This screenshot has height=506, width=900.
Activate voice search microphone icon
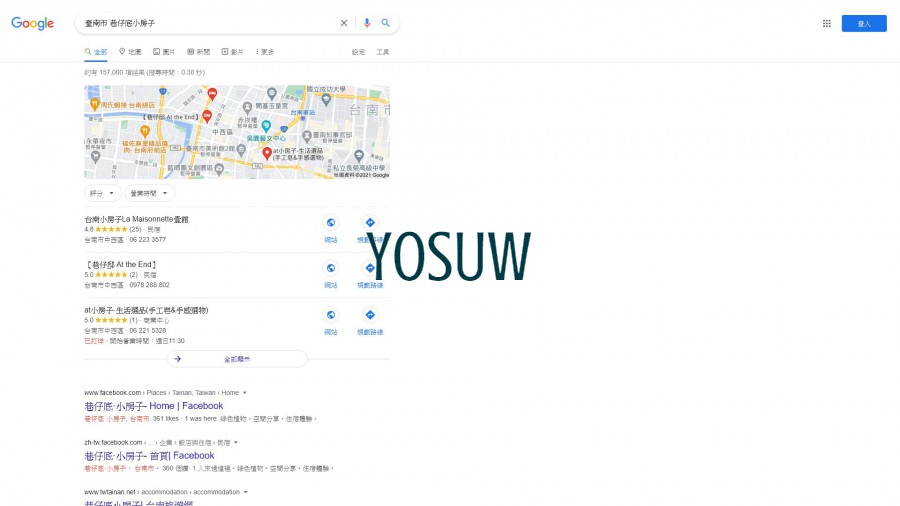click(367, 23)
